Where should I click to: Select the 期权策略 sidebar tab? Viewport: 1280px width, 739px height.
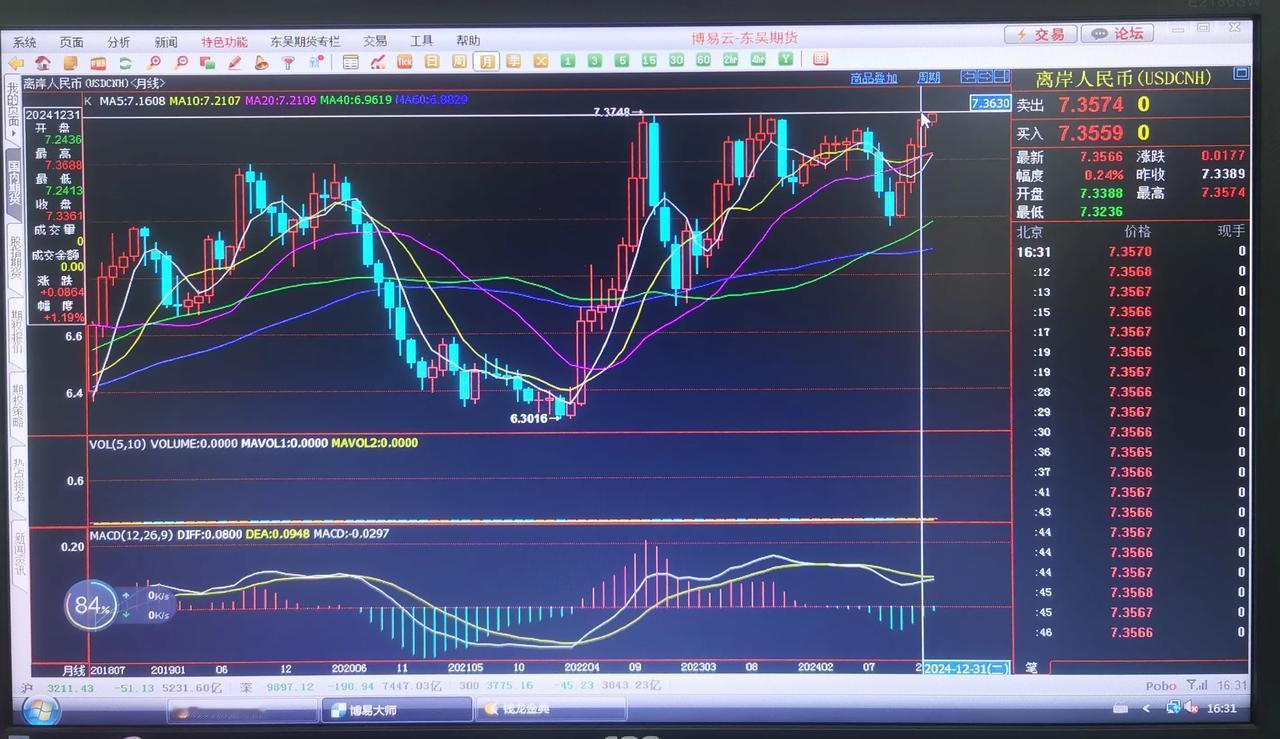(17, 406)
